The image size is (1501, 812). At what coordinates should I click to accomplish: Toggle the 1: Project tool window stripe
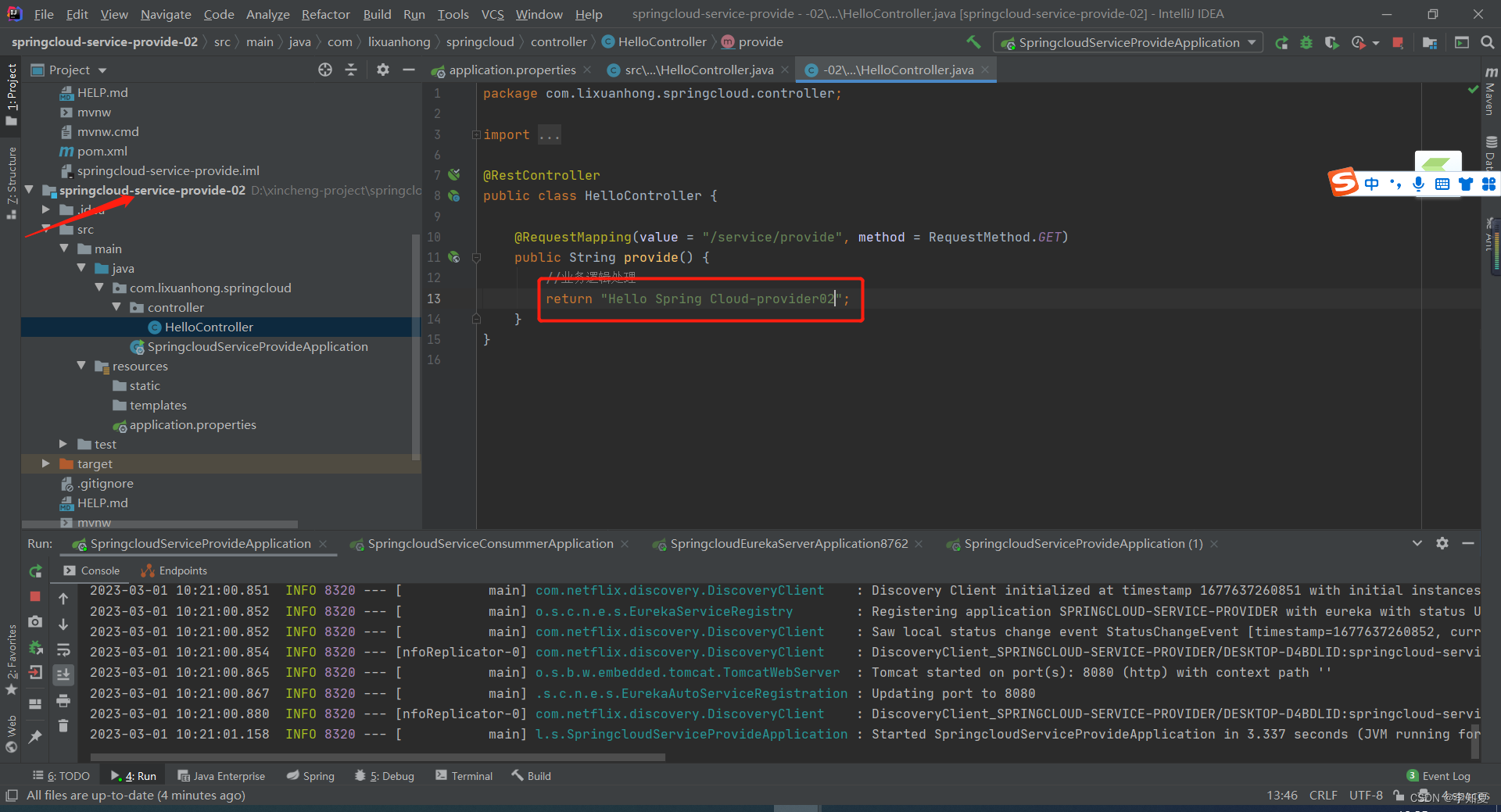pos(11,94)
